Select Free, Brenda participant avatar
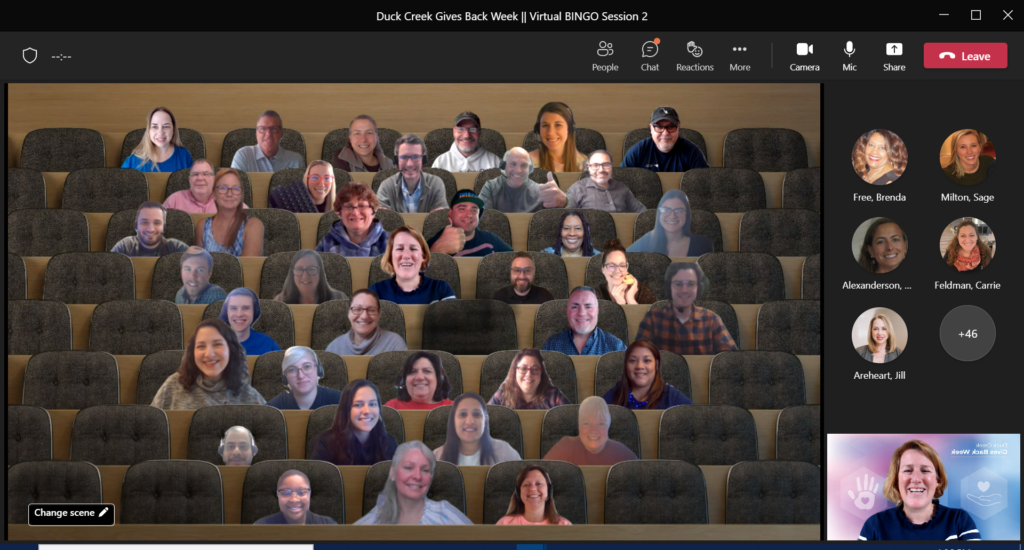The width and height of the screenshot is (1024, 550). tap(879, 157)
